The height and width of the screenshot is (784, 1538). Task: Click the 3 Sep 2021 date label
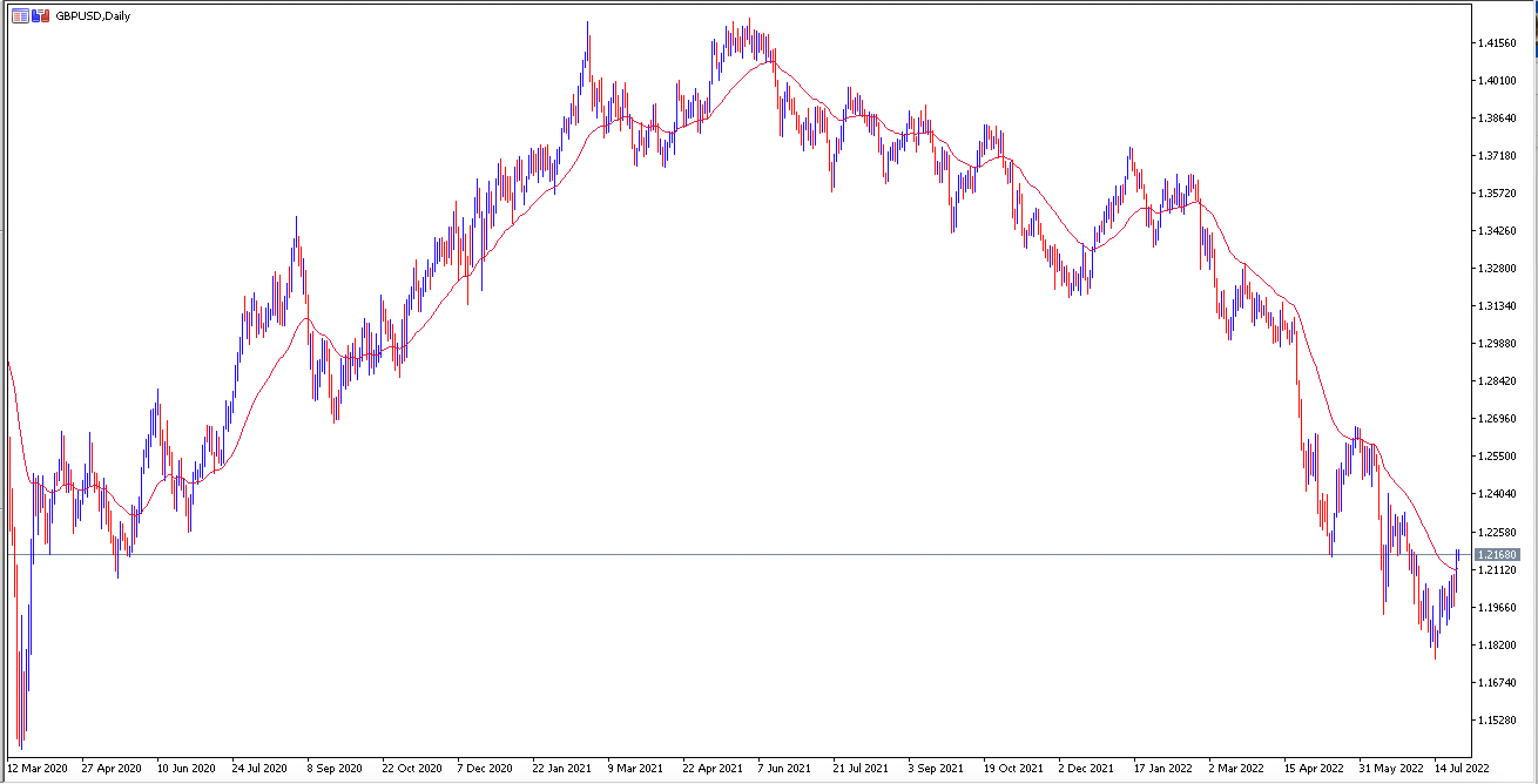click(x=936, y=769)
